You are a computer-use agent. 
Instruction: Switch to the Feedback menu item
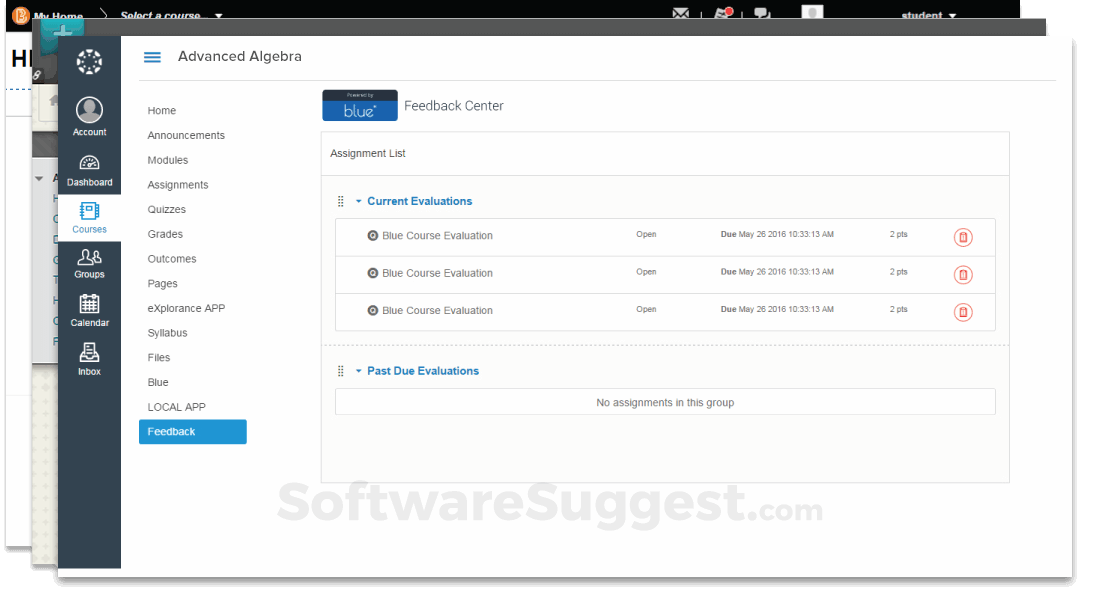click(171, 431)
